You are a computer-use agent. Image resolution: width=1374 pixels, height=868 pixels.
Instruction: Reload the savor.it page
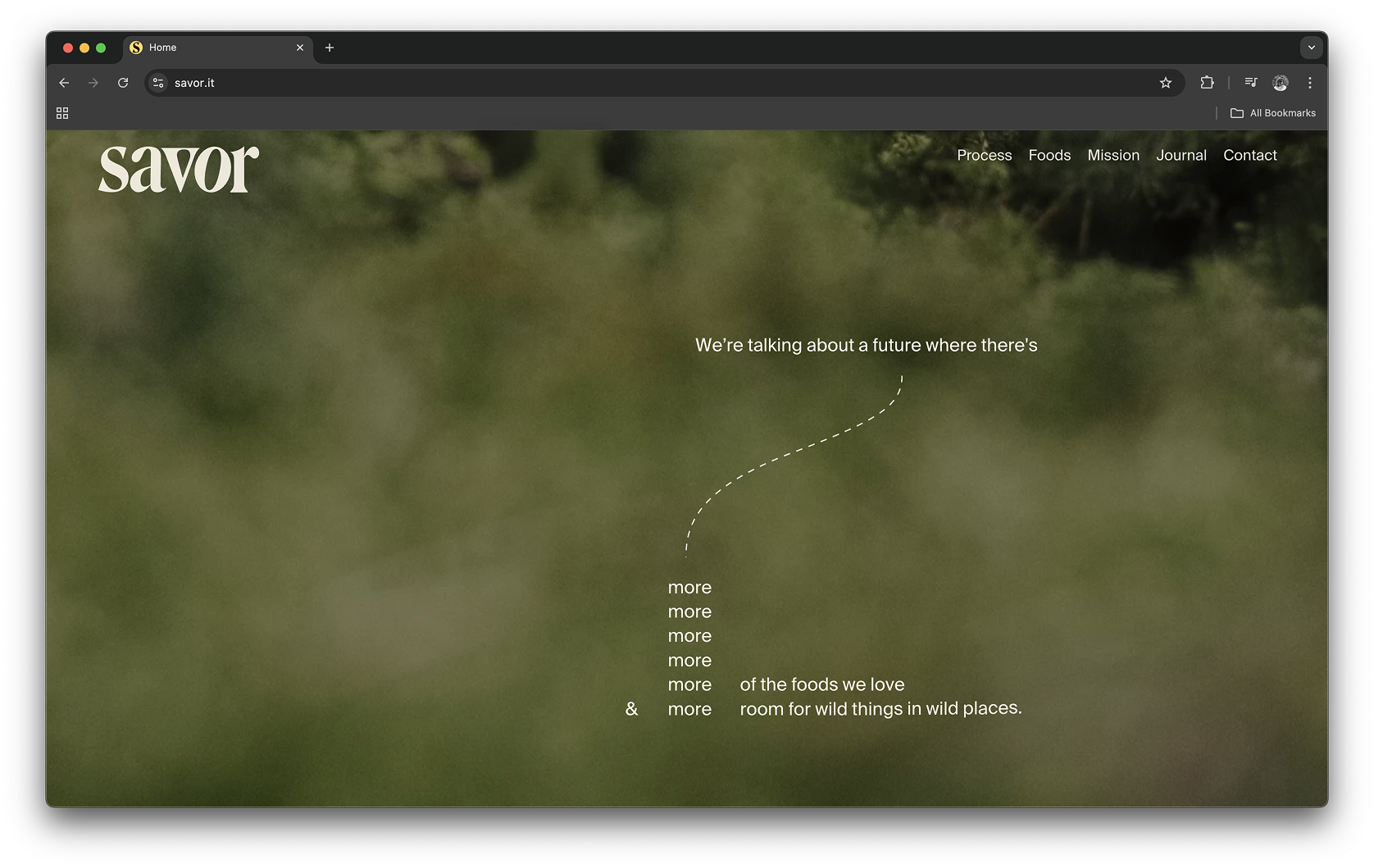coord(123,83)
